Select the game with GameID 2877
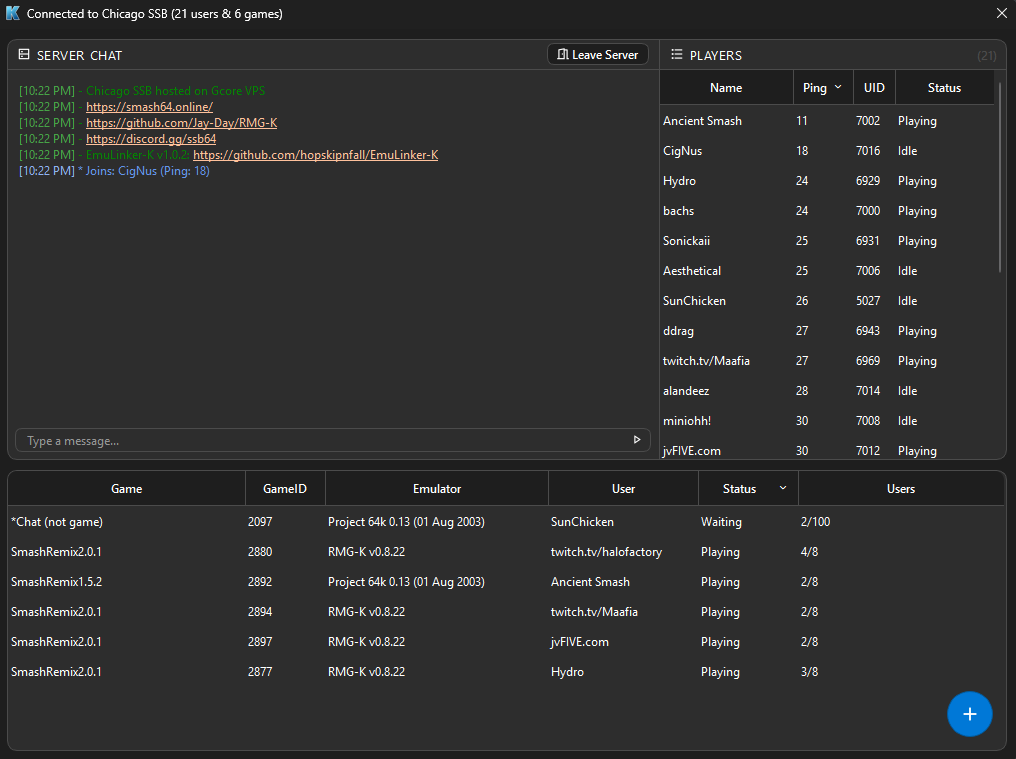 click(506, 671)
